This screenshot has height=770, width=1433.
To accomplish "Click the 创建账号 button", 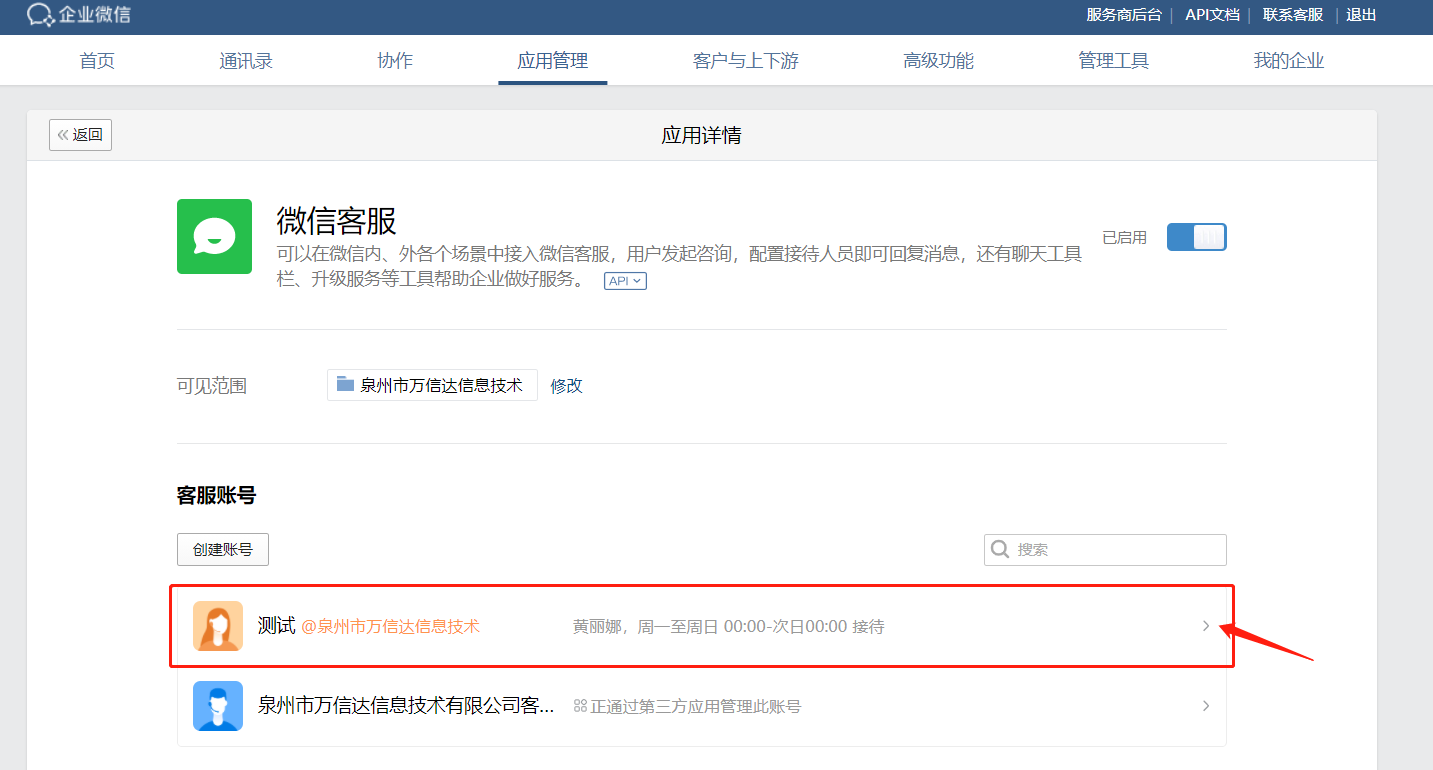I will [223, 549].
